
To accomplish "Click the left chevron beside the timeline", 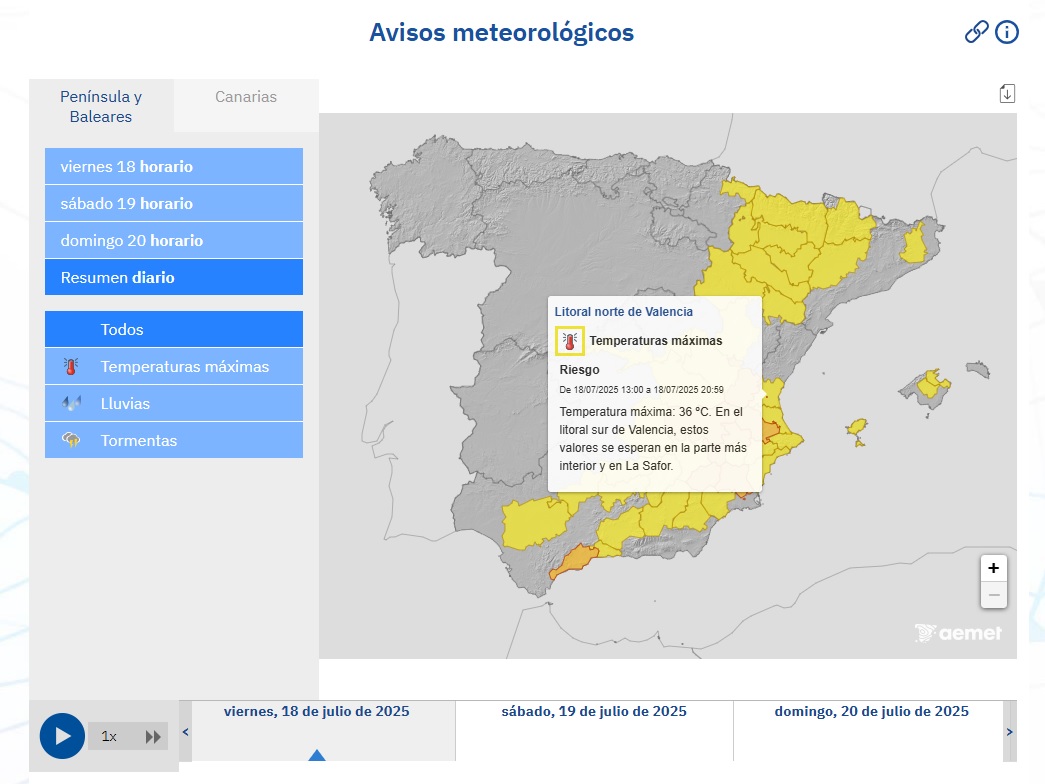I will click(185, 731).
